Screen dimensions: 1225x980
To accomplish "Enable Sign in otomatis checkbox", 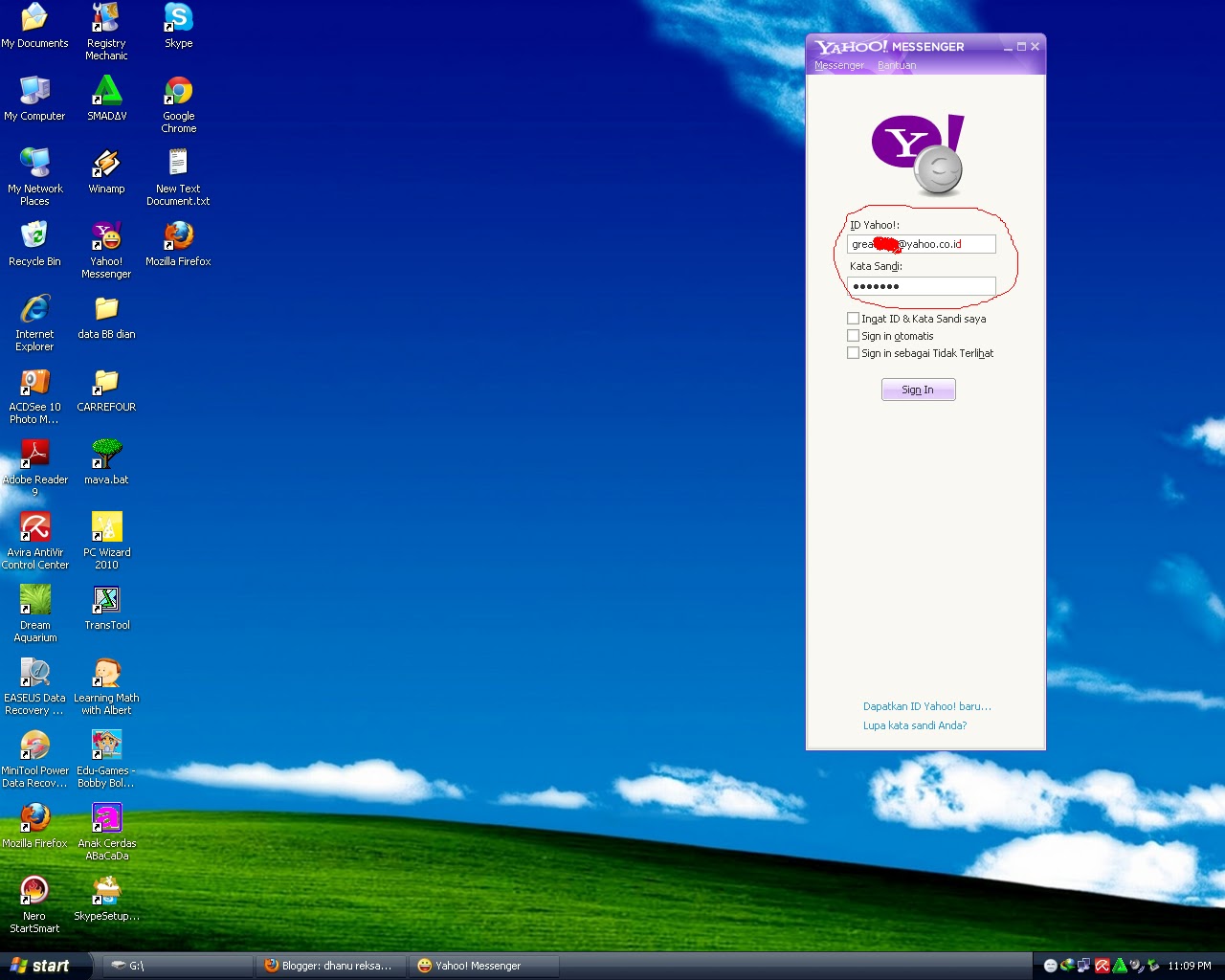I will [x=853, y=335].
